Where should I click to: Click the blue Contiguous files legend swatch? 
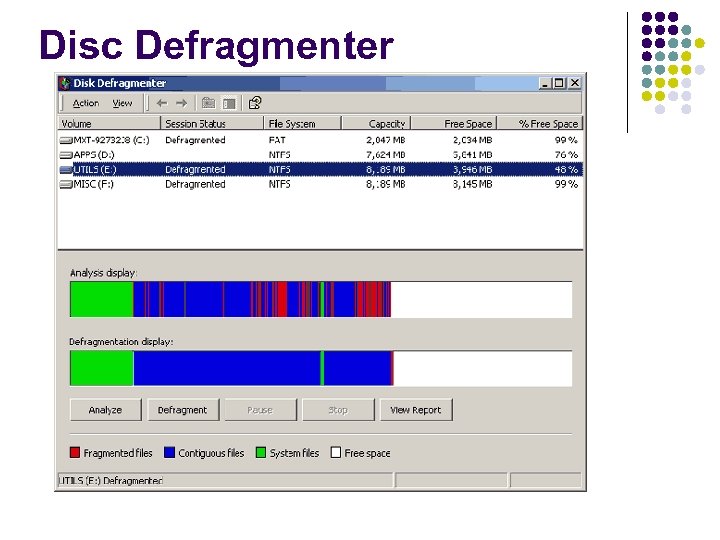click(169, 452)
